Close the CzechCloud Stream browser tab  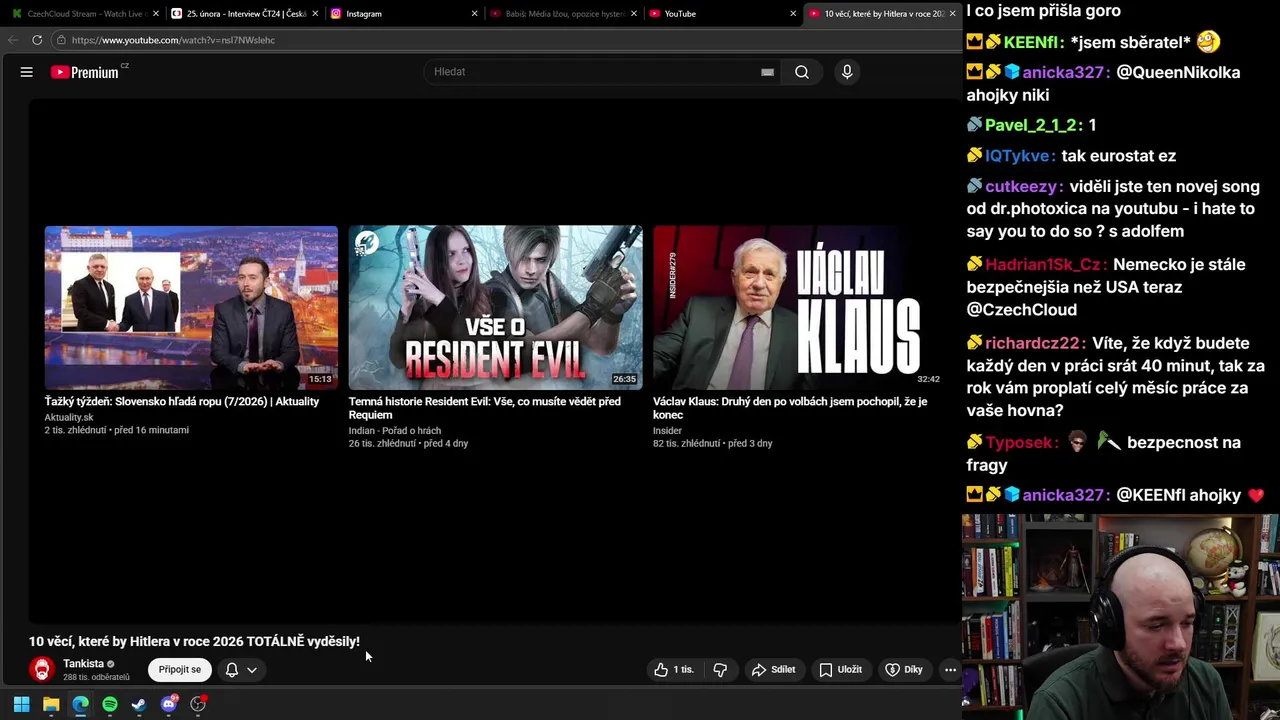tap(156, 14)
